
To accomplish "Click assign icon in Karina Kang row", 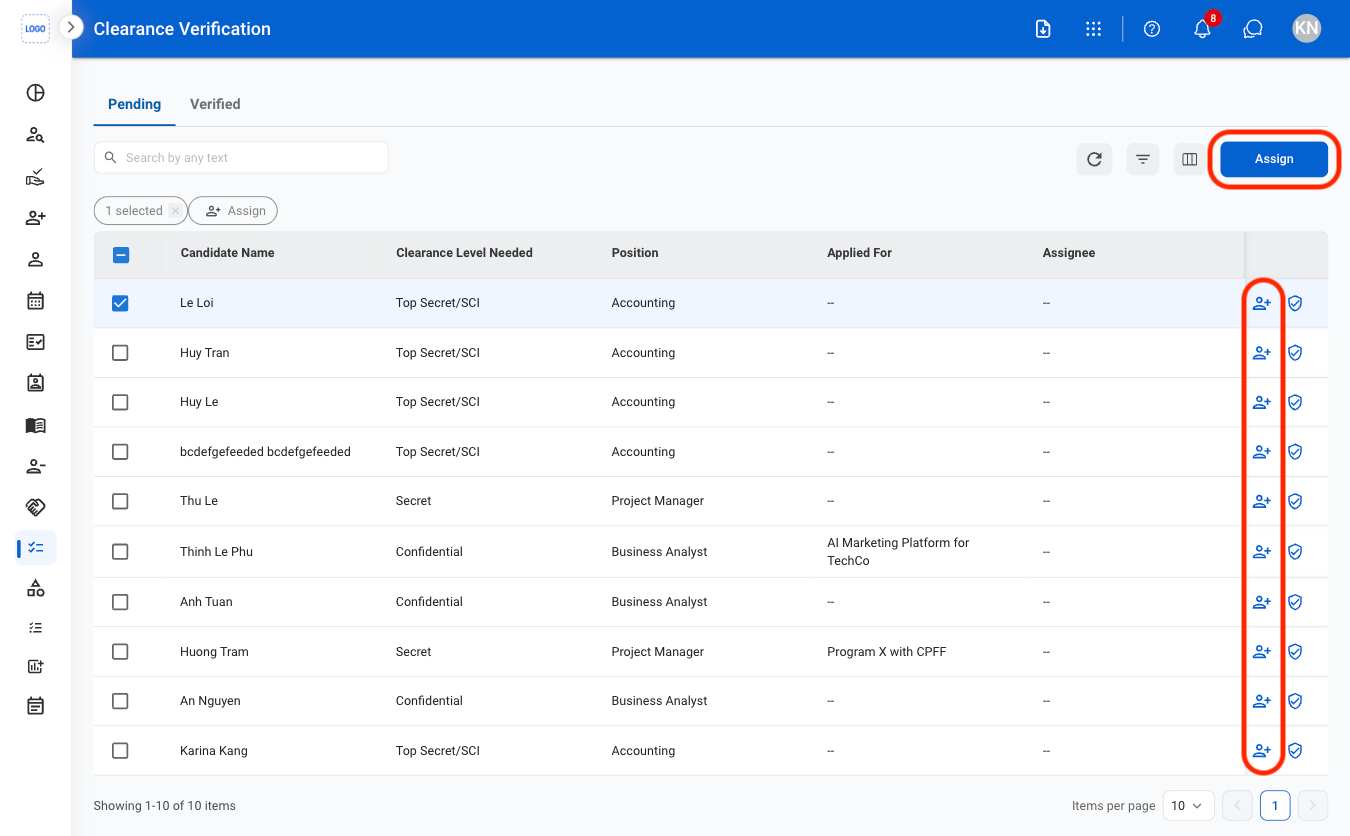I will click(1262, 751).
